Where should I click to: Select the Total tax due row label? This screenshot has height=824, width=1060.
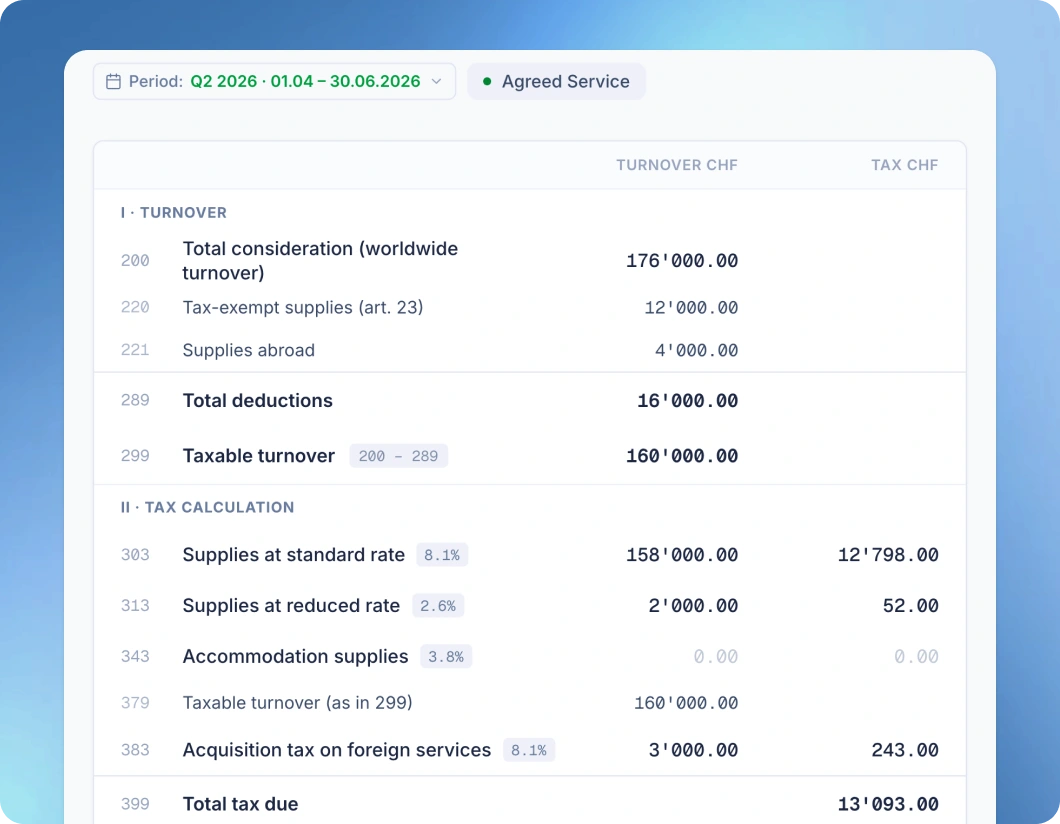240,804
